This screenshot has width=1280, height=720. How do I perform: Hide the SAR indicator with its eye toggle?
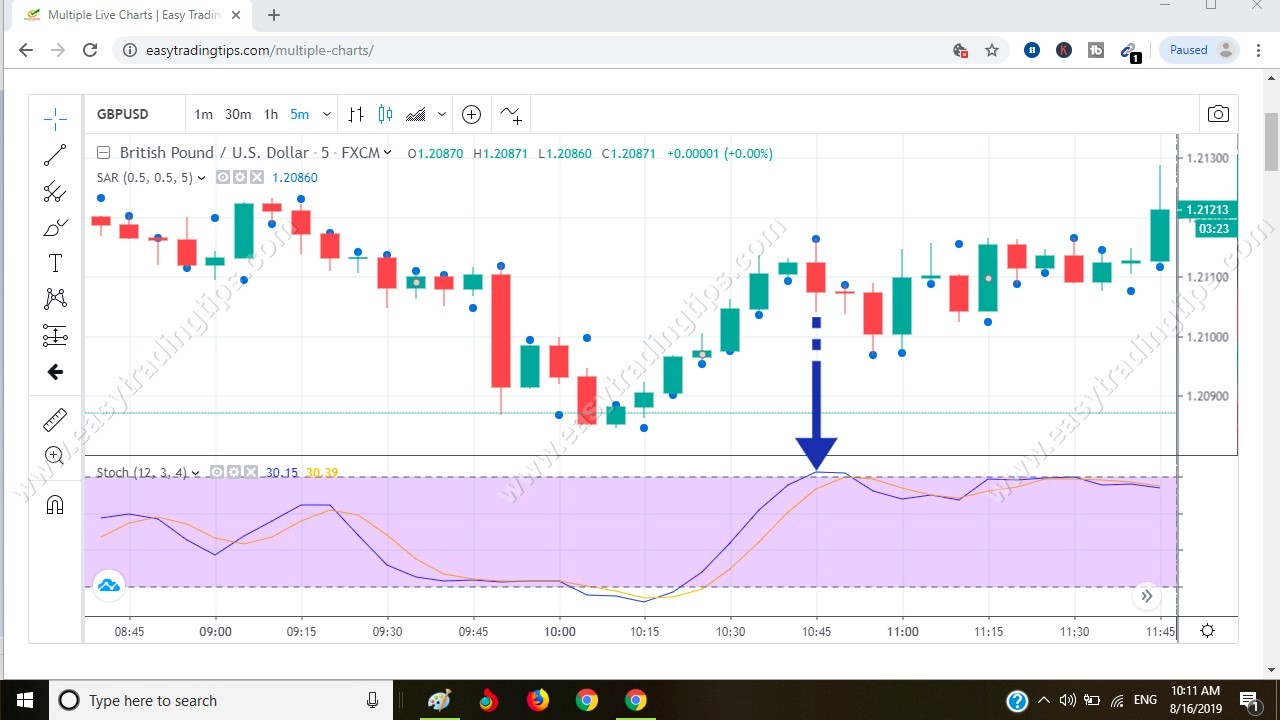[x=223, y=177]
